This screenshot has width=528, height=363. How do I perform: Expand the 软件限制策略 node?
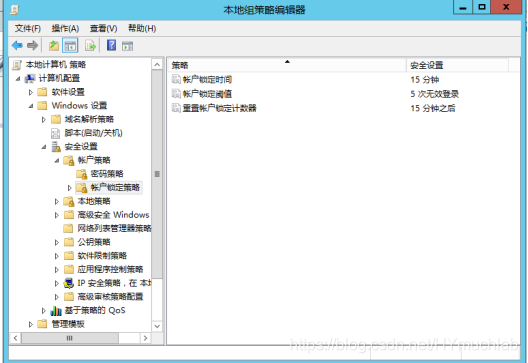[x=57, y=256]
